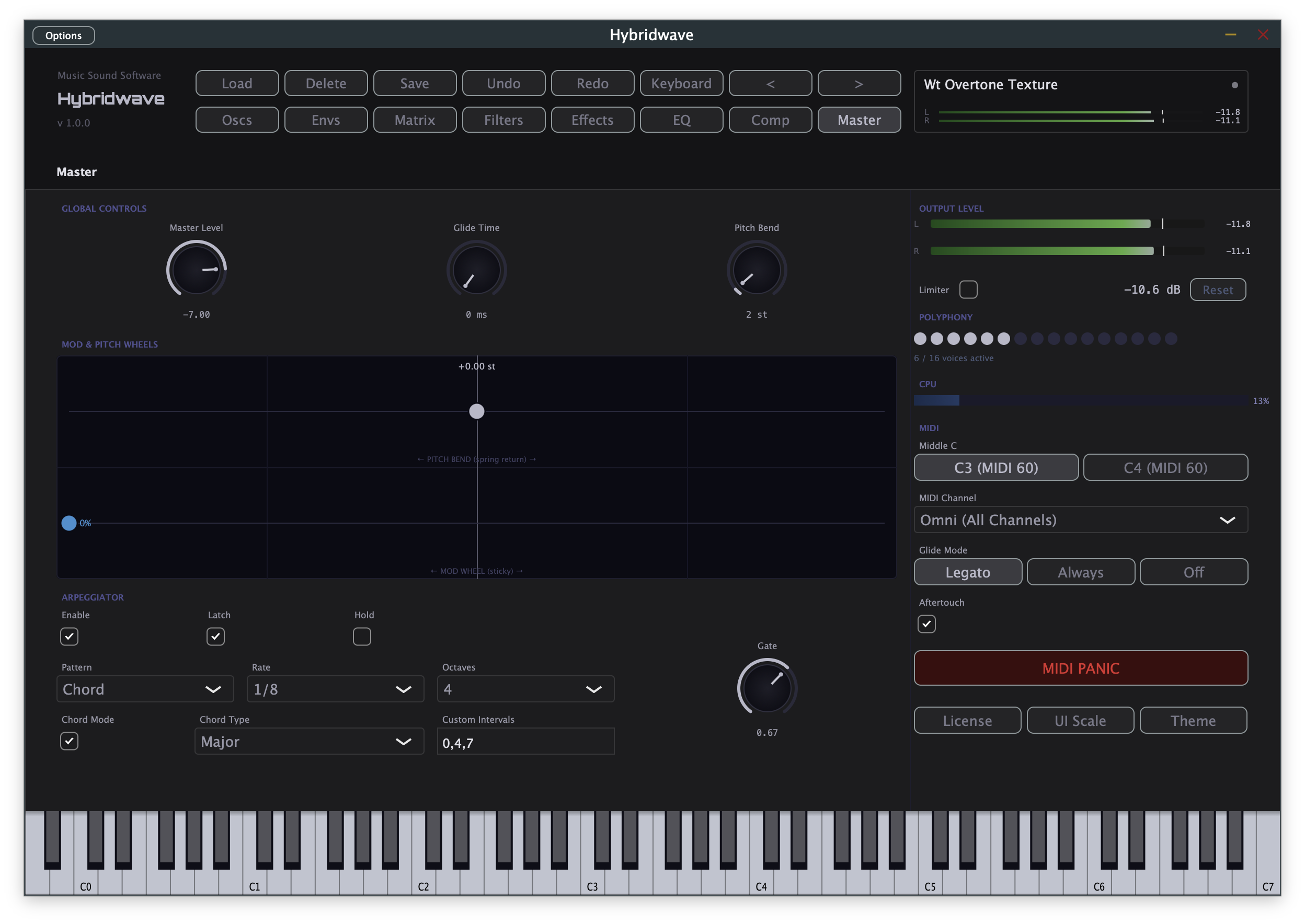1305x924 pixels.
Task: Select Always glide mode
Action: pyautogui.click(x=1080, y=572)
